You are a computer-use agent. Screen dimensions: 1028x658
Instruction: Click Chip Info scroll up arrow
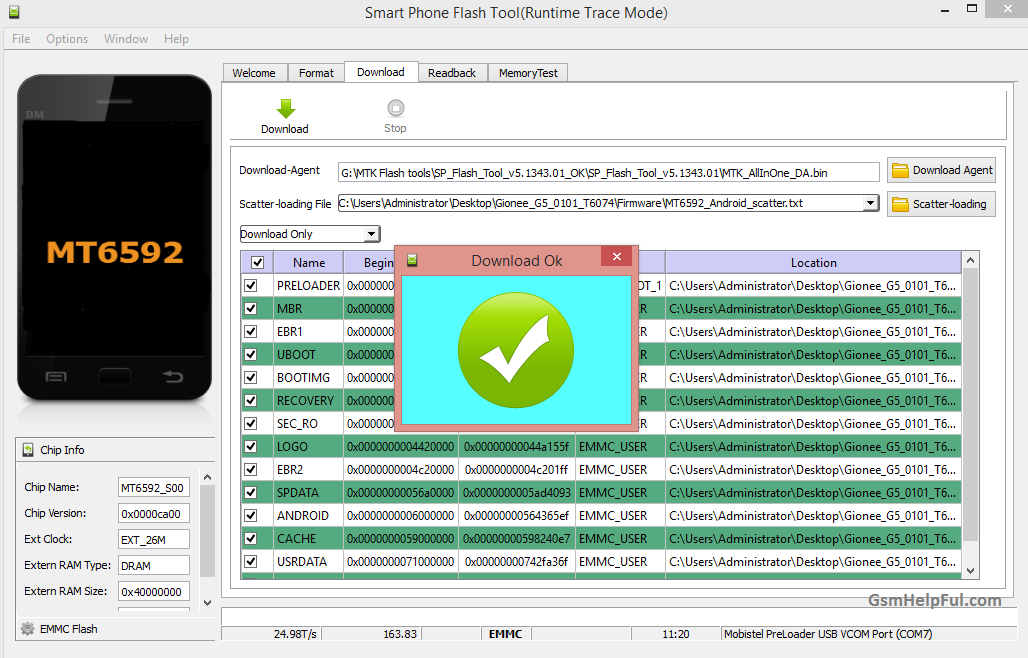coord(207,478)
